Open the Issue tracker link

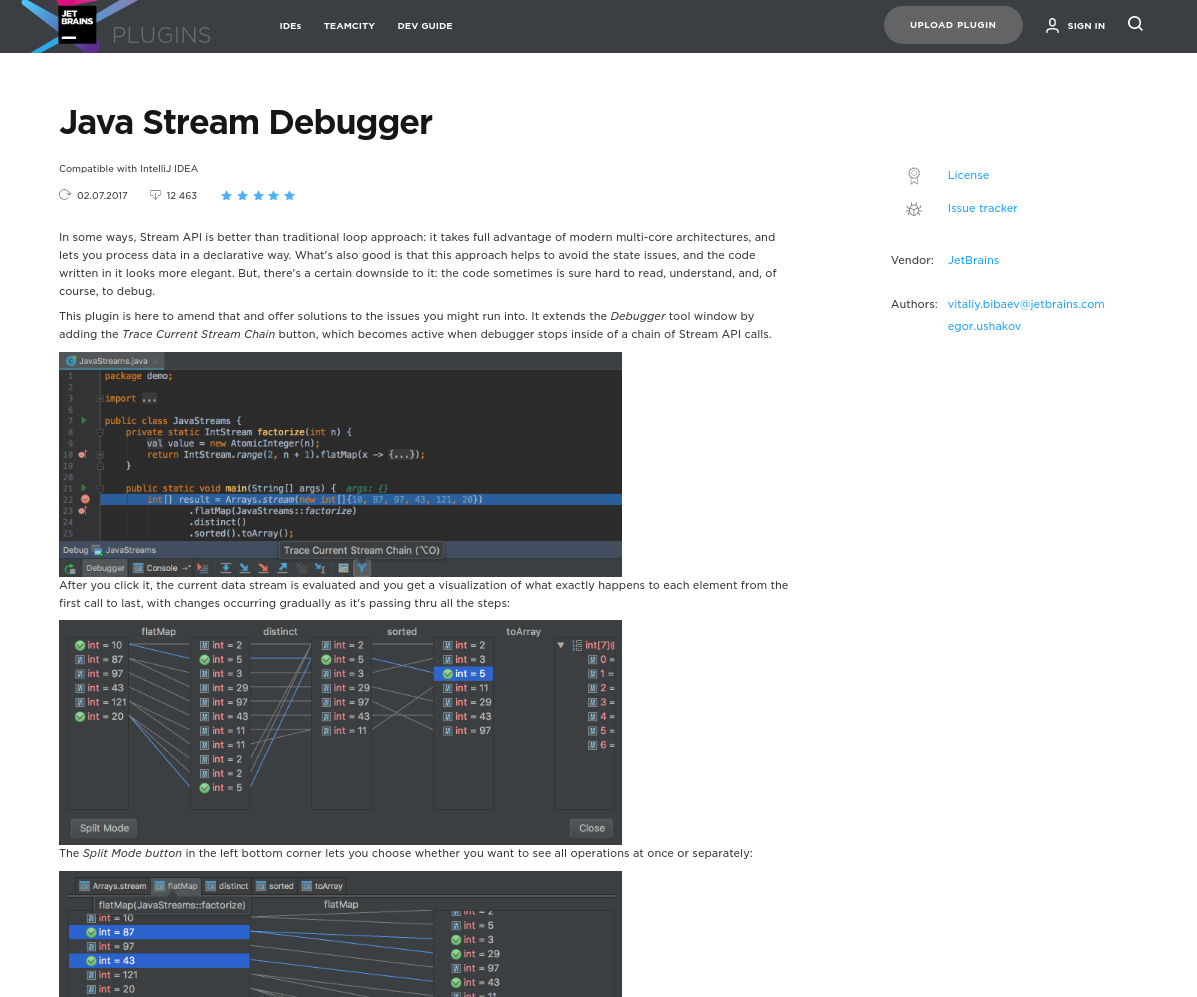pos(982,208)
